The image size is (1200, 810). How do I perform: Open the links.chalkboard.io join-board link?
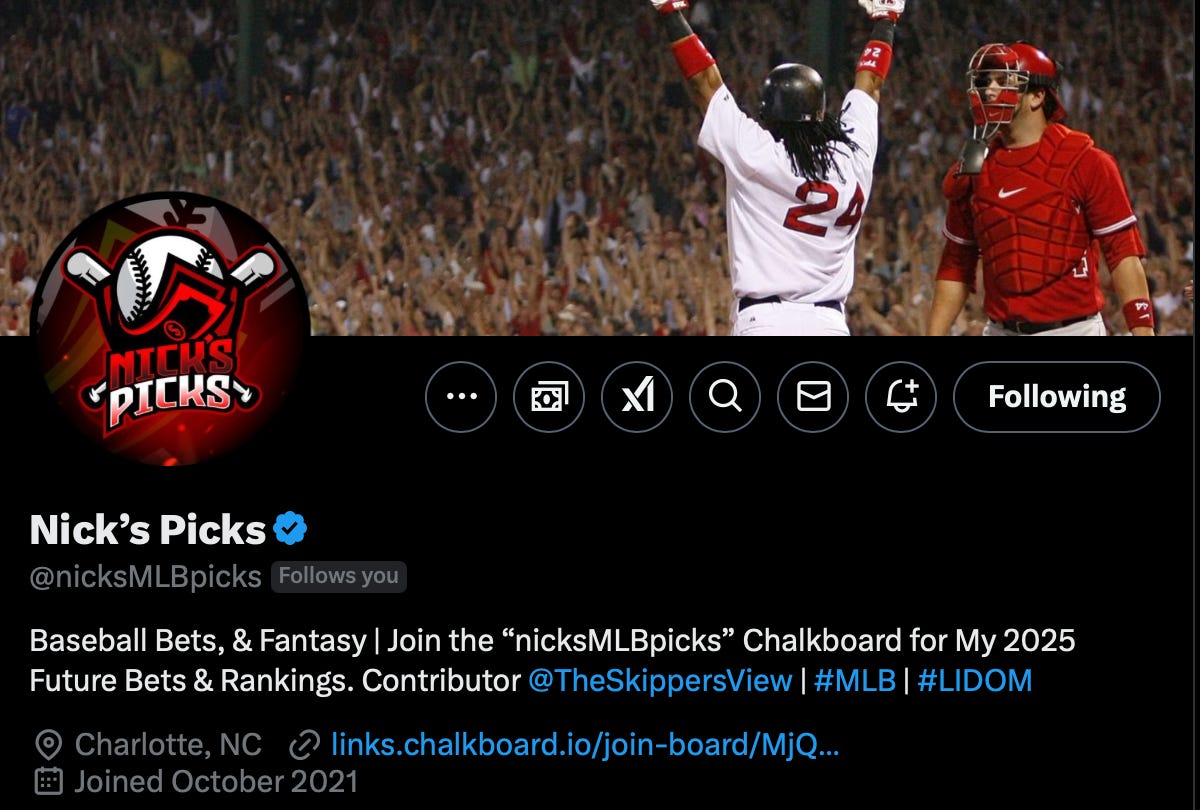tap(585, 745)
